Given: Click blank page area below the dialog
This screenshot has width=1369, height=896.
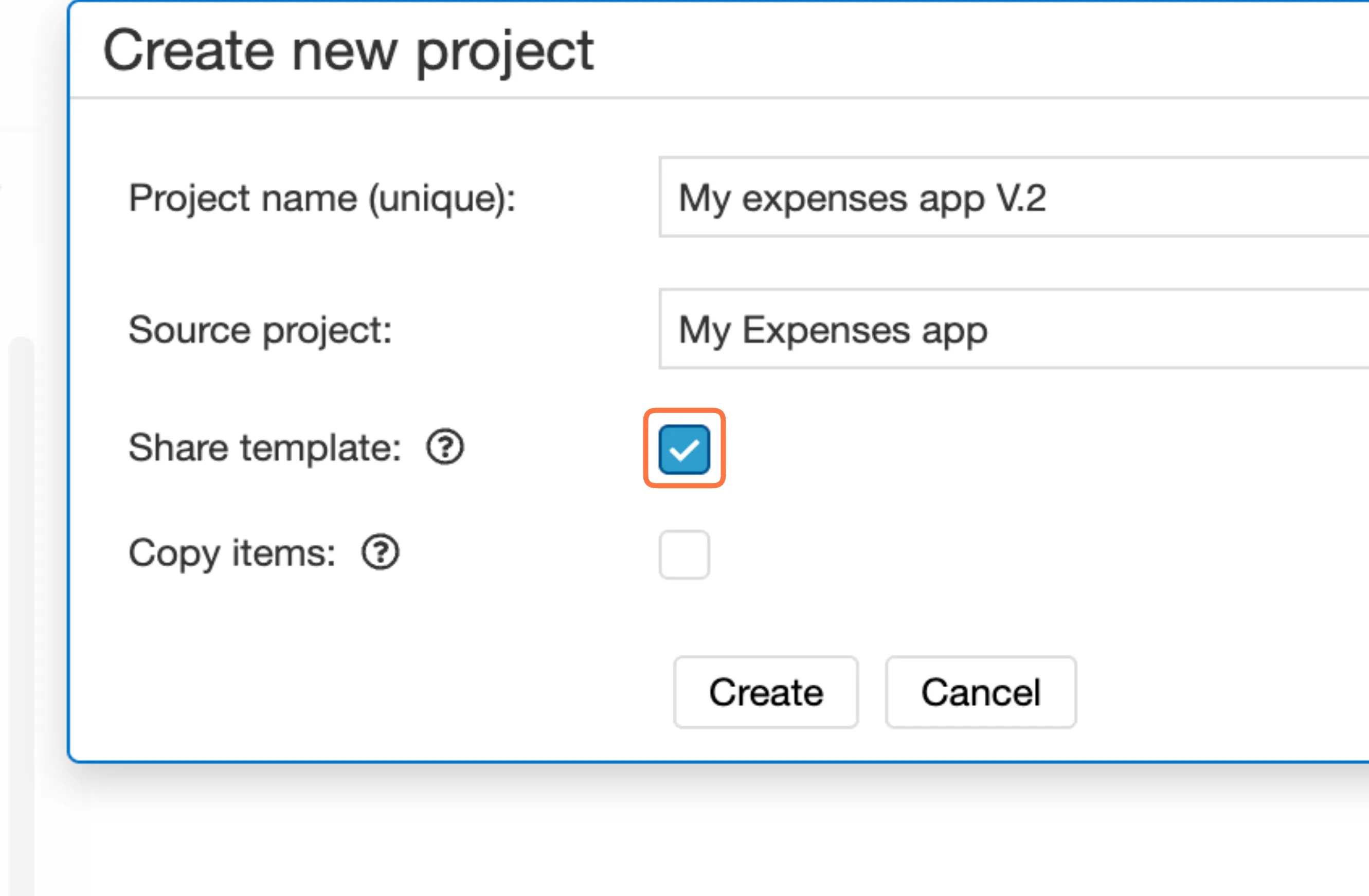Looking at the screenshot, I should pos(690,834).
